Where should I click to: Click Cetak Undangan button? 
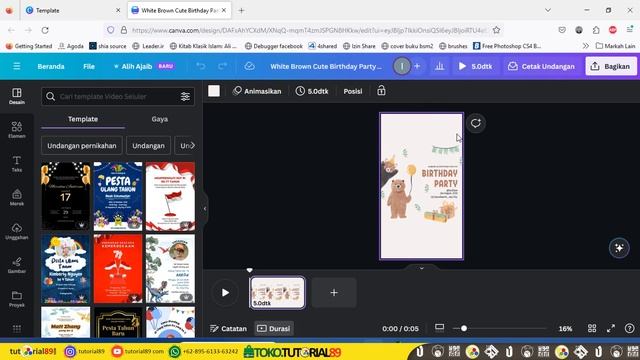click(x=541, y=66)
